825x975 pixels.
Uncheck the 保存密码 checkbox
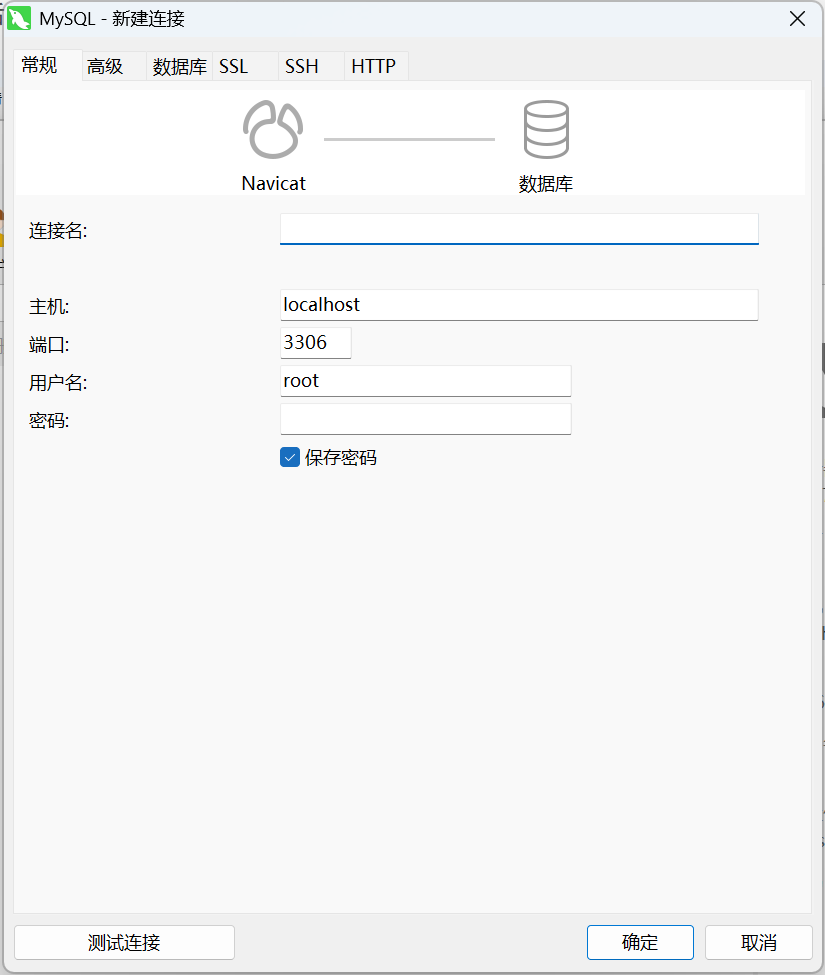(290, 457)
